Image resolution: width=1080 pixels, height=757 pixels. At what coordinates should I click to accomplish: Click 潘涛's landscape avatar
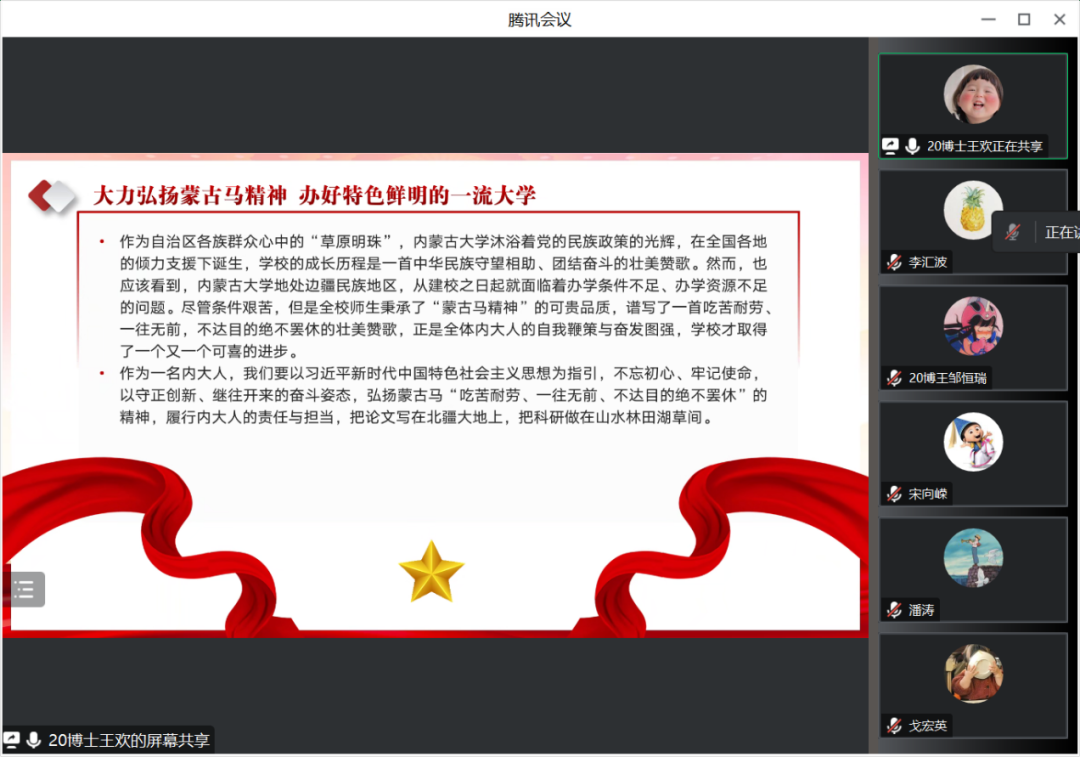(x=973, y=558)
